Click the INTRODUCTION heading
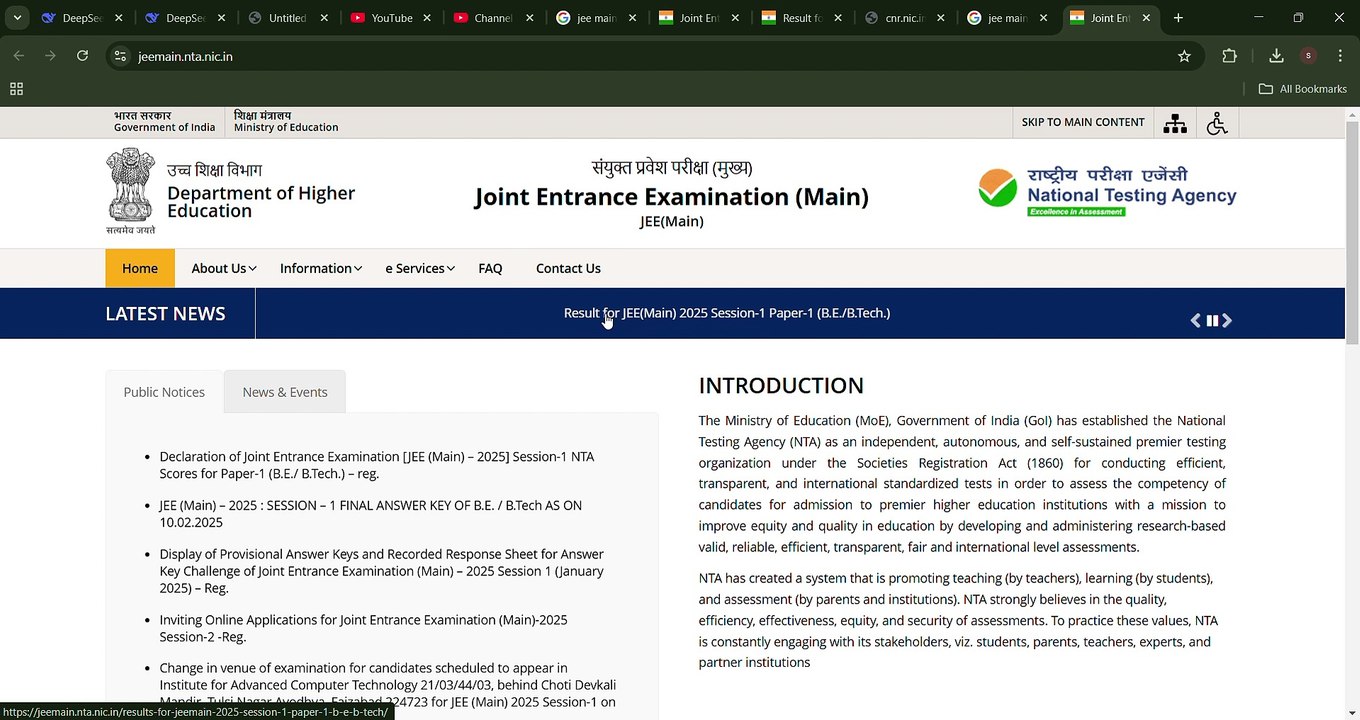The width and height of the screenshot is (1360, 720). (x=781, y=386)
